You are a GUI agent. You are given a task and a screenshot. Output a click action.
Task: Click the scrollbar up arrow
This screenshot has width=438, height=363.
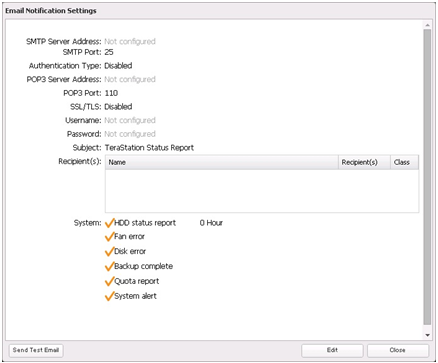(427, 25)
